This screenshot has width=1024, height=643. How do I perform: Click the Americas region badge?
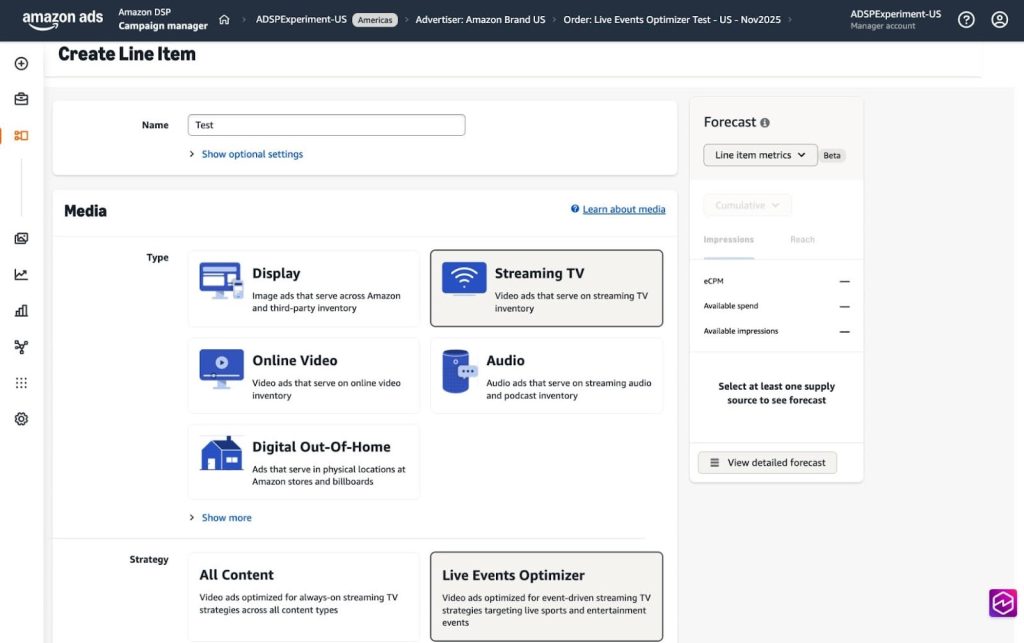pos(375,20)
